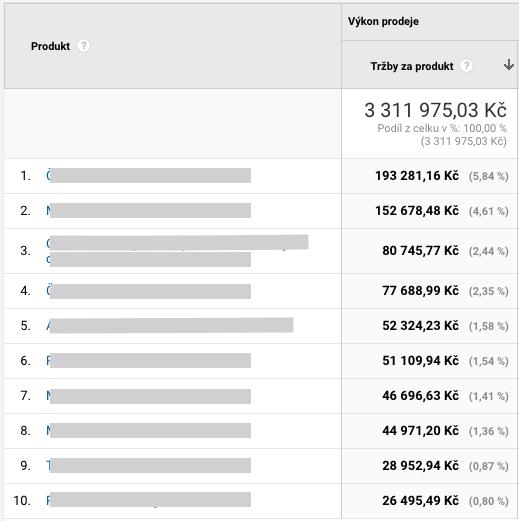Viewport: 519px width, 521px height.
Task: Select percentage (1,41 %)
Action: 489,396
